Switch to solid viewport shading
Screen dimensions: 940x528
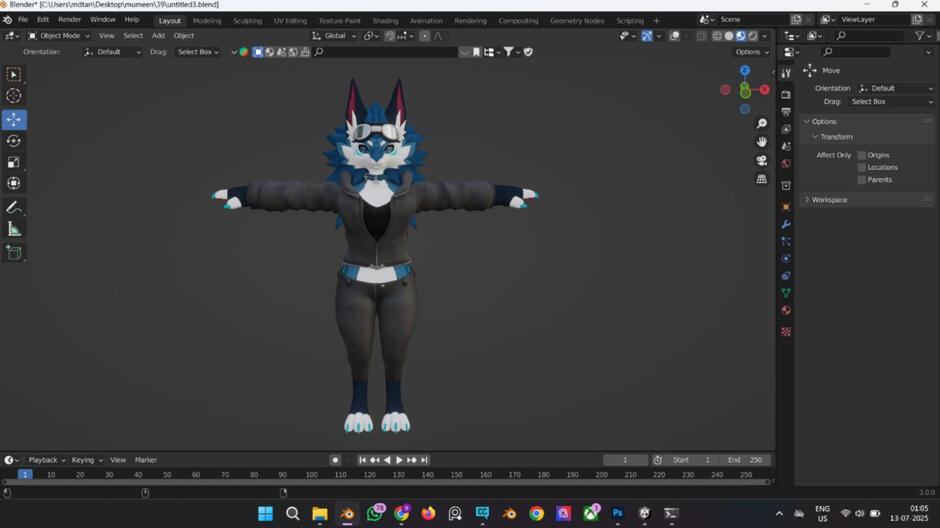(729, 36)
